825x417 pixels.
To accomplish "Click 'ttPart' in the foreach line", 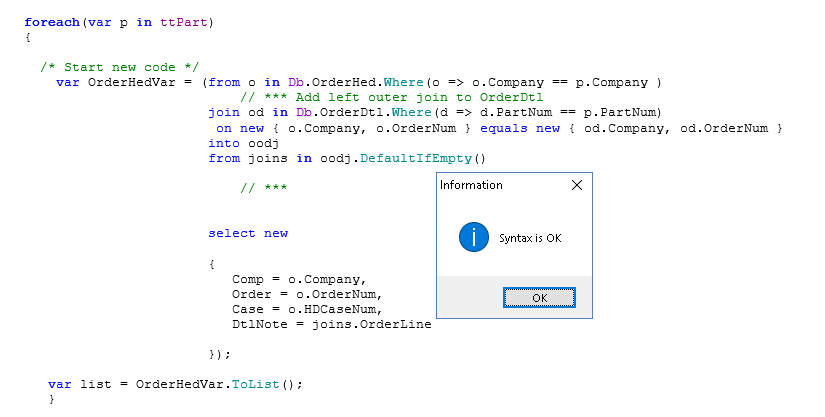I will click(184, 22).
